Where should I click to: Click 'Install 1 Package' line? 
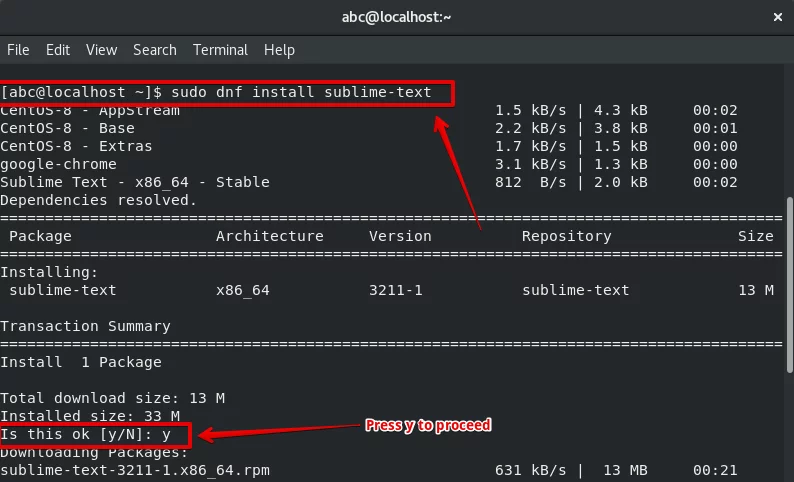point(81,363)
